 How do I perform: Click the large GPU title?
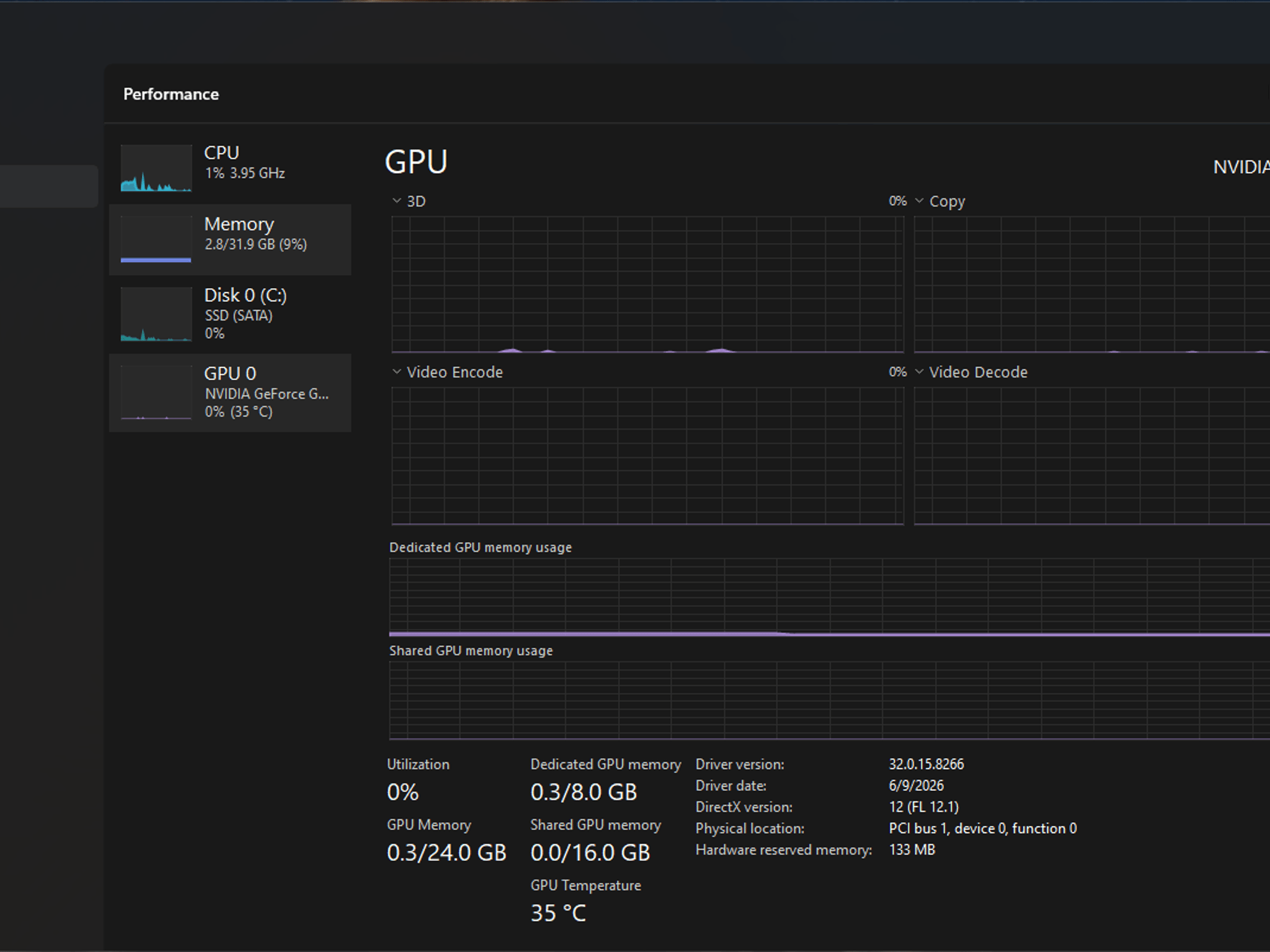click(x=416, y=162)
